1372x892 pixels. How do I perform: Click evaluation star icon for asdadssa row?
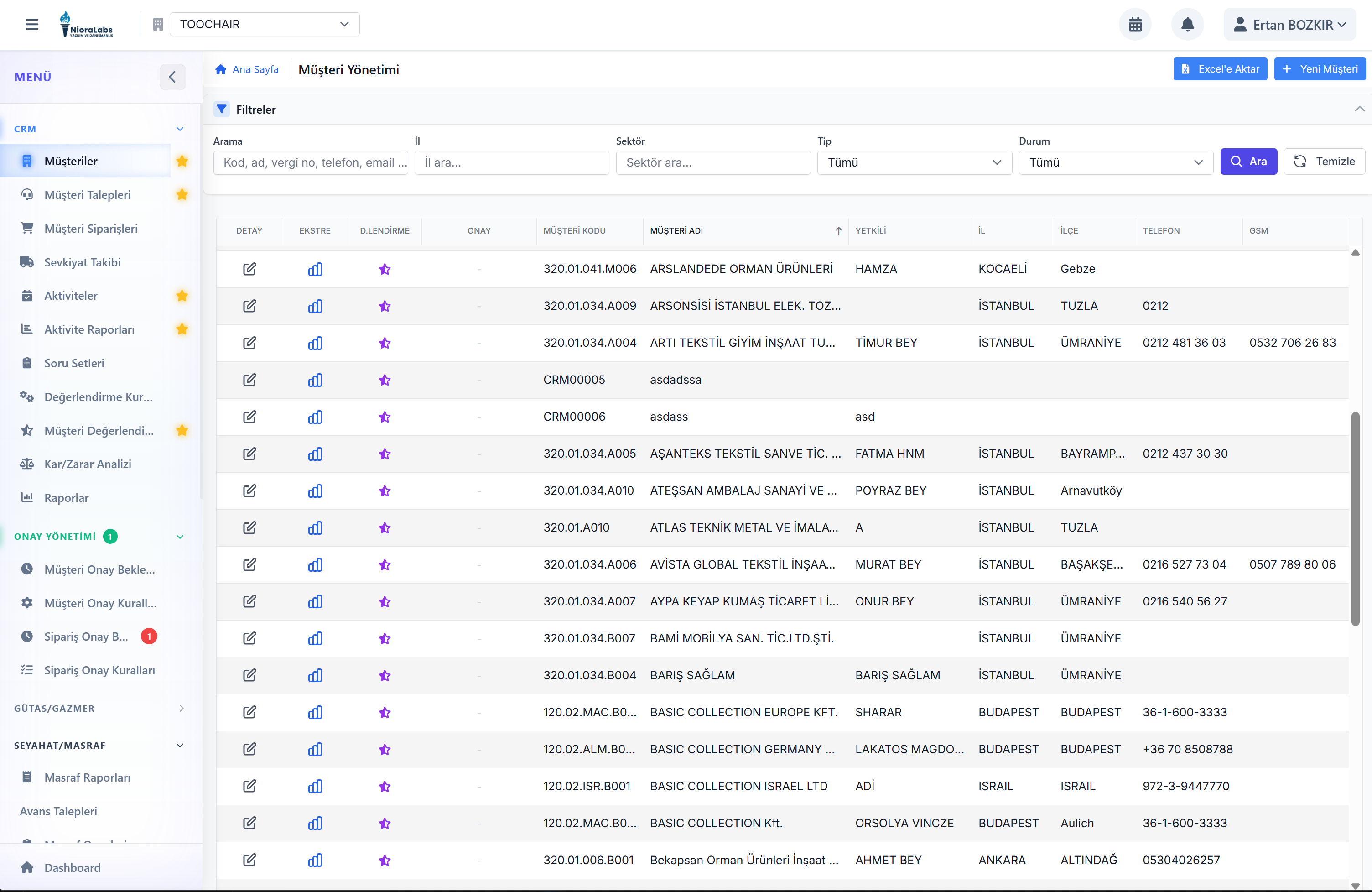(x=385, y=380)
